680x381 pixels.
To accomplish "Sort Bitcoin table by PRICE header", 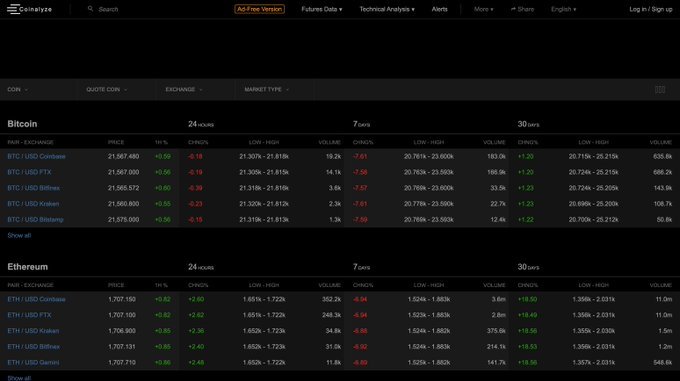I will (x=116, y=142).
